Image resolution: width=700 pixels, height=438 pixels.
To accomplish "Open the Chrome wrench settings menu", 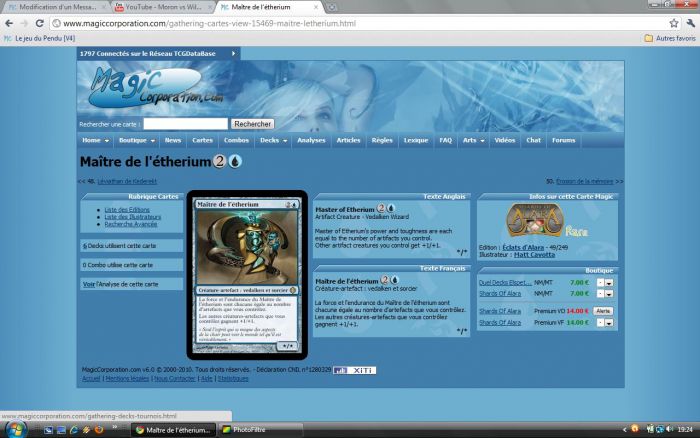I will click(x=691, y=23).
